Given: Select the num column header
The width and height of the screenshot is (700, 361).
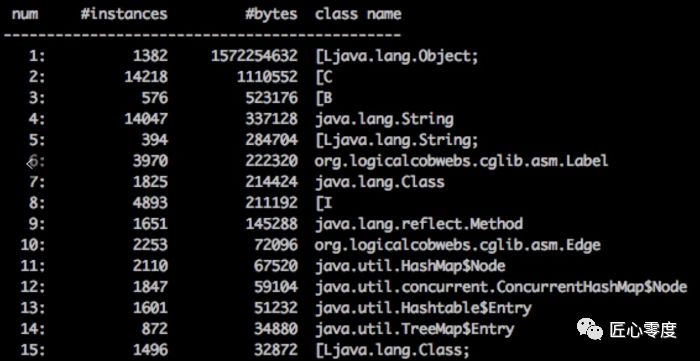Looking at the screenshot, I should click(x=25, y=14).
